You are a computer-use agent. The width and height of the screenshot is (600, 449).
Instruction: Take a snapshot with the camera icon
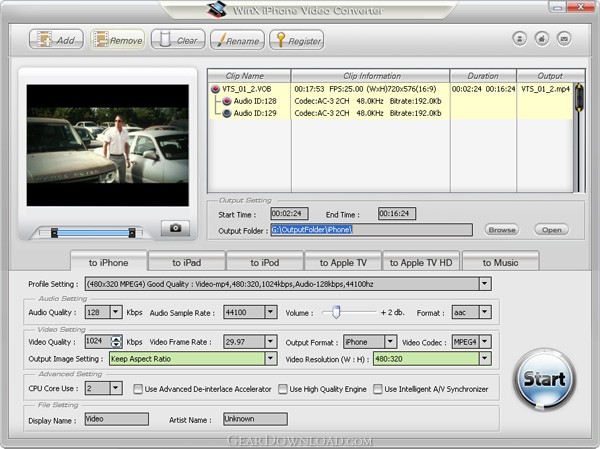[x=175, y=228]
